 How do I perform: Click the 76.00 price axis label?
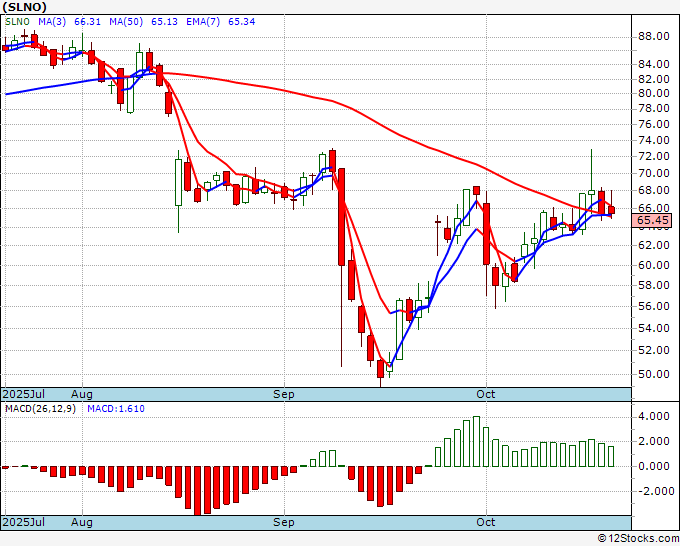click(x=654, y=124)
